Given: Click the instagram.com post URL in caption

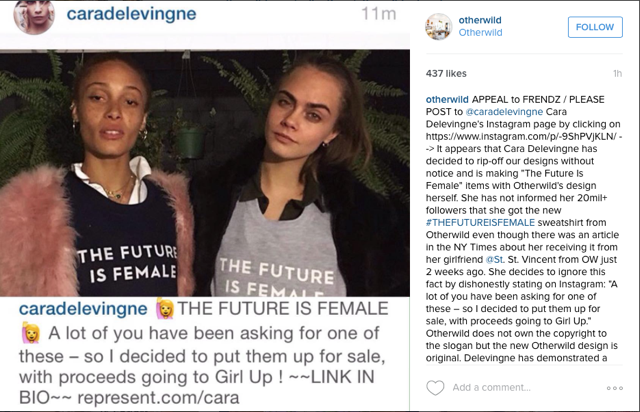Looking at the screenshot, I should pyautogui.click(x=522, y=136).
